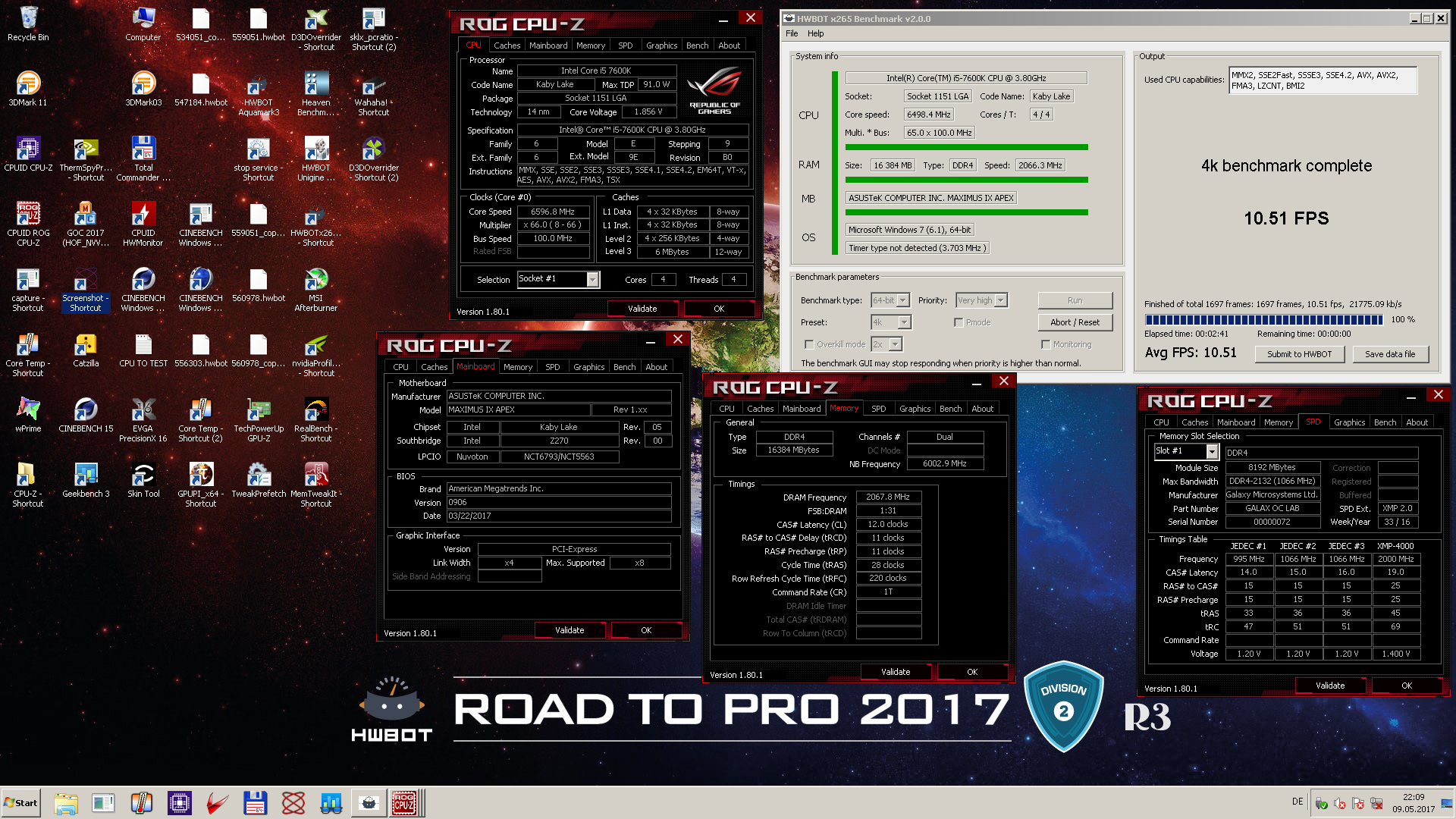Image resolution: width=1456 pixels, height=819 pixels.
Task: Expand the Preset 4k dropdown
Action: coord(904,322)
